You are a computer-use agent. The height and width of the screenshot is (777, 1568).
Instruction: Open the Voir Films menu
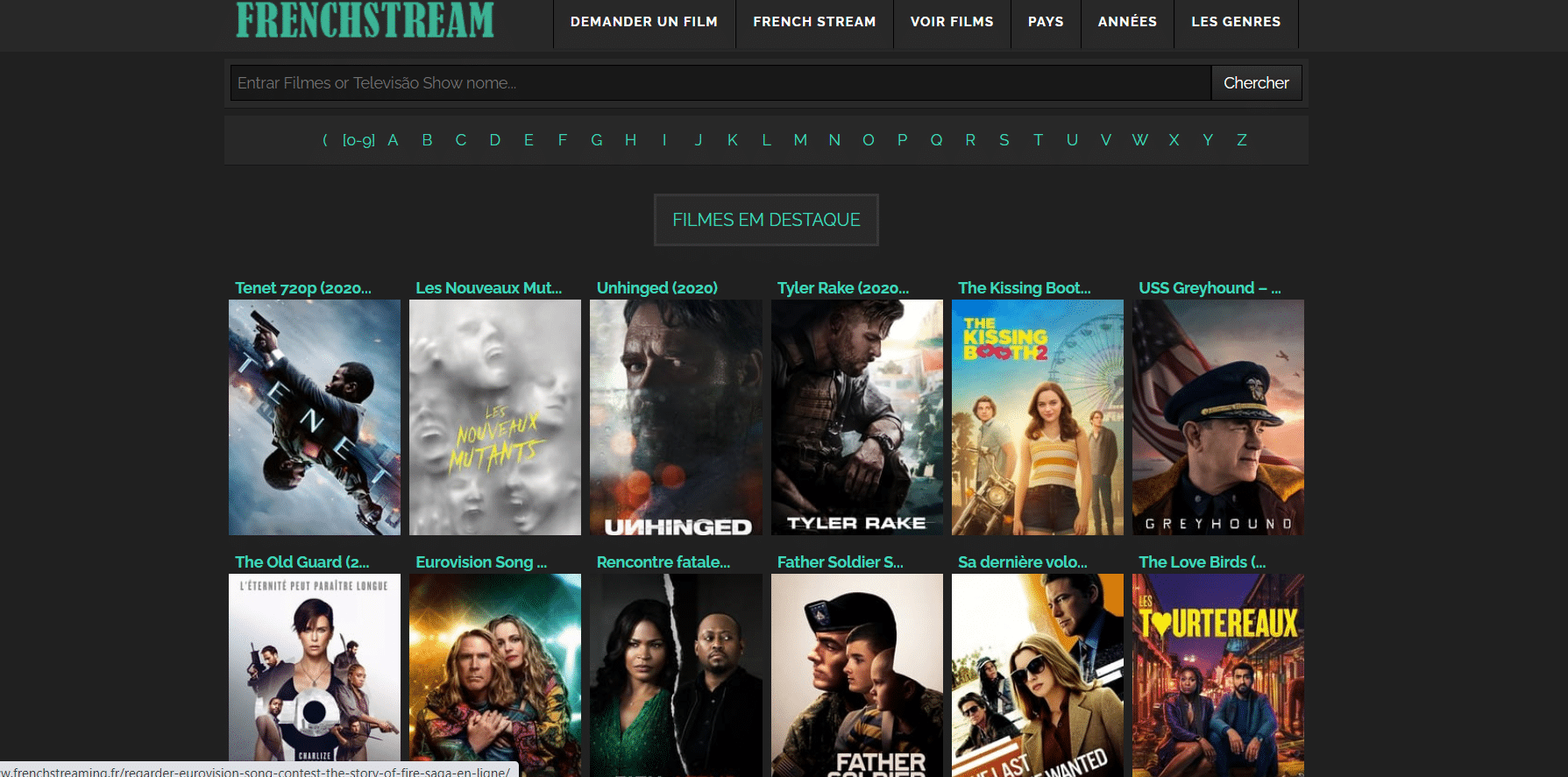pos(952,22)
